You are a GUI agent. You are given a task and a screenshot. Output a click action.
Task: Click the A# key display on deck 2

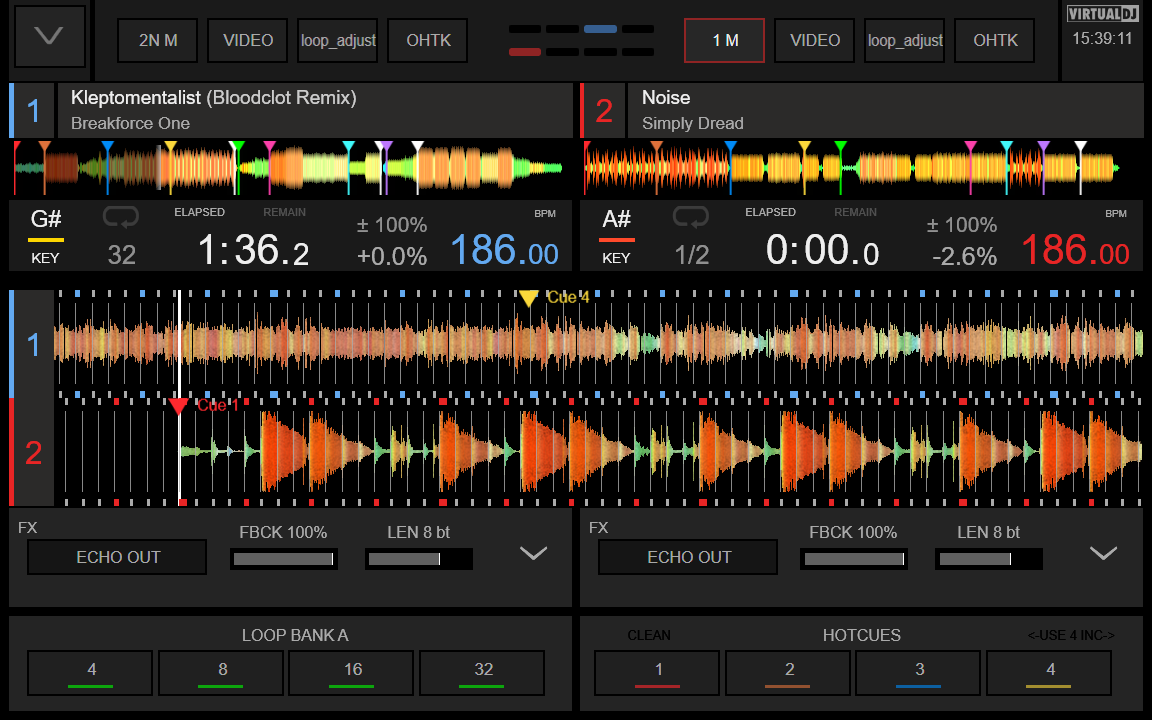tap(616, 219)
